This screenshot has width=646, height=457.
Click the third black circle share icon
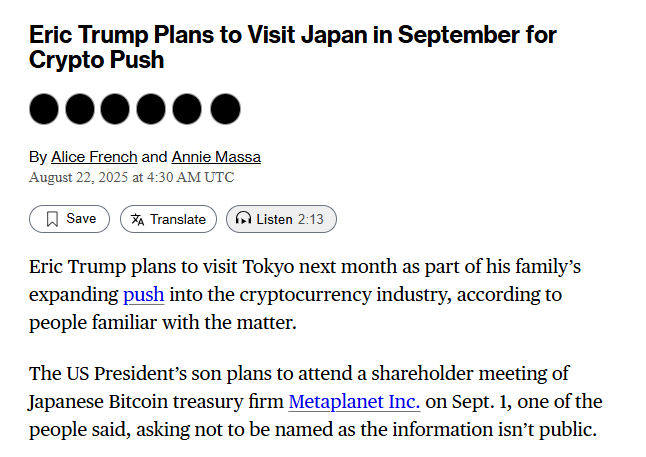tap(116, 109)
